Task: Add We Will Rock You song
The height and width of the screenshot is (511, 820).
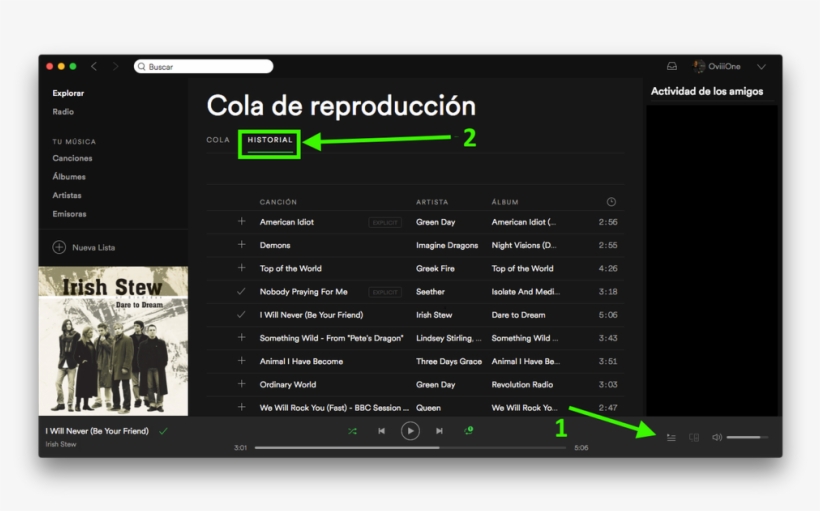Action: pos(242,407)
